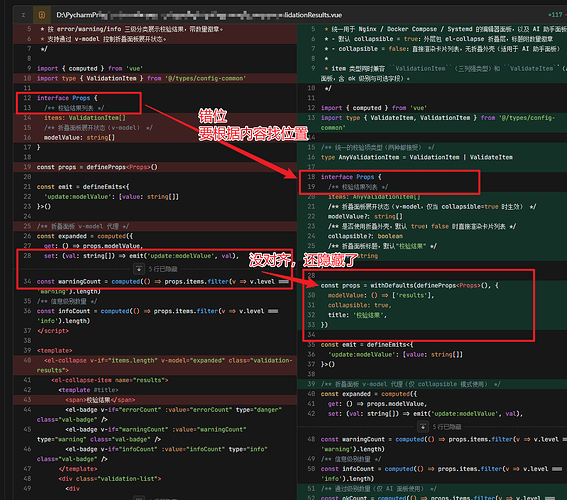Expand the 5 hidden lines in the right pane
Screen dimensions: 567x500
tap(422, 427)
